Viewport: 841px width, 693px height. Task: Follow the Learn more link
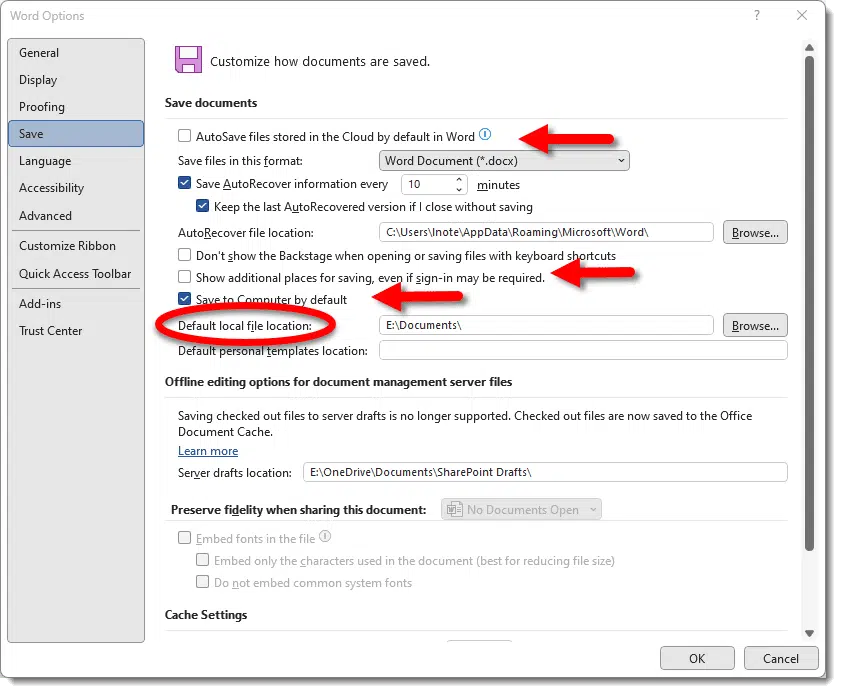pos(208,451)
